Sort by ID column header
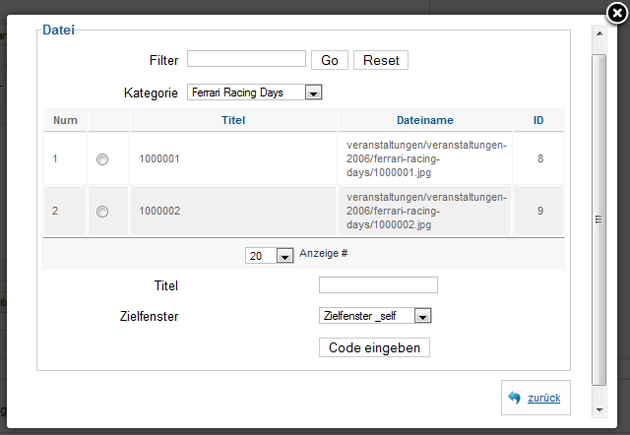Image resolution: width=630 pixels, height=435 pixels. tap(538, 120)
